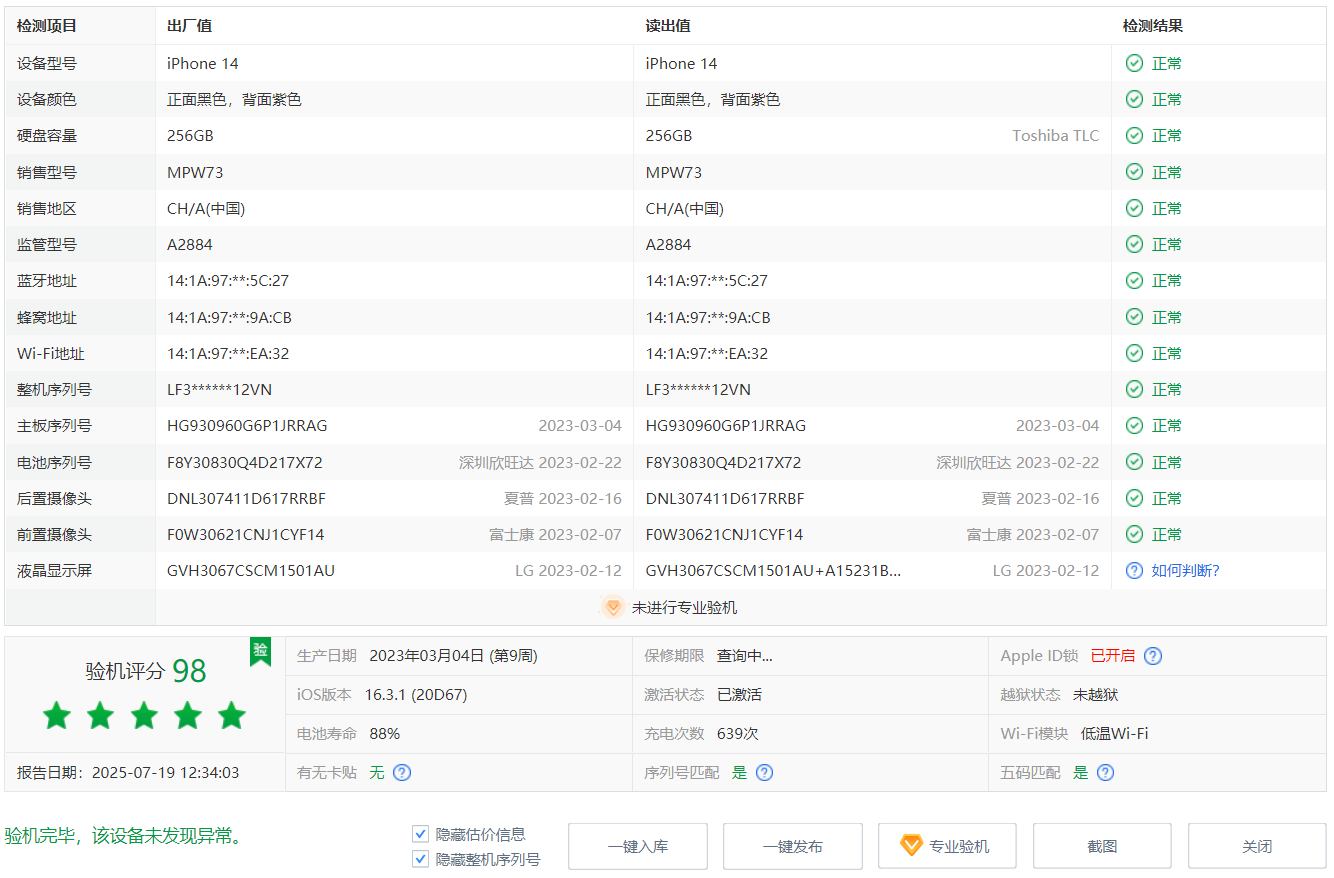
Task: Select the Toshiba TLC storage label
Action: click(x=1055, y=135)
